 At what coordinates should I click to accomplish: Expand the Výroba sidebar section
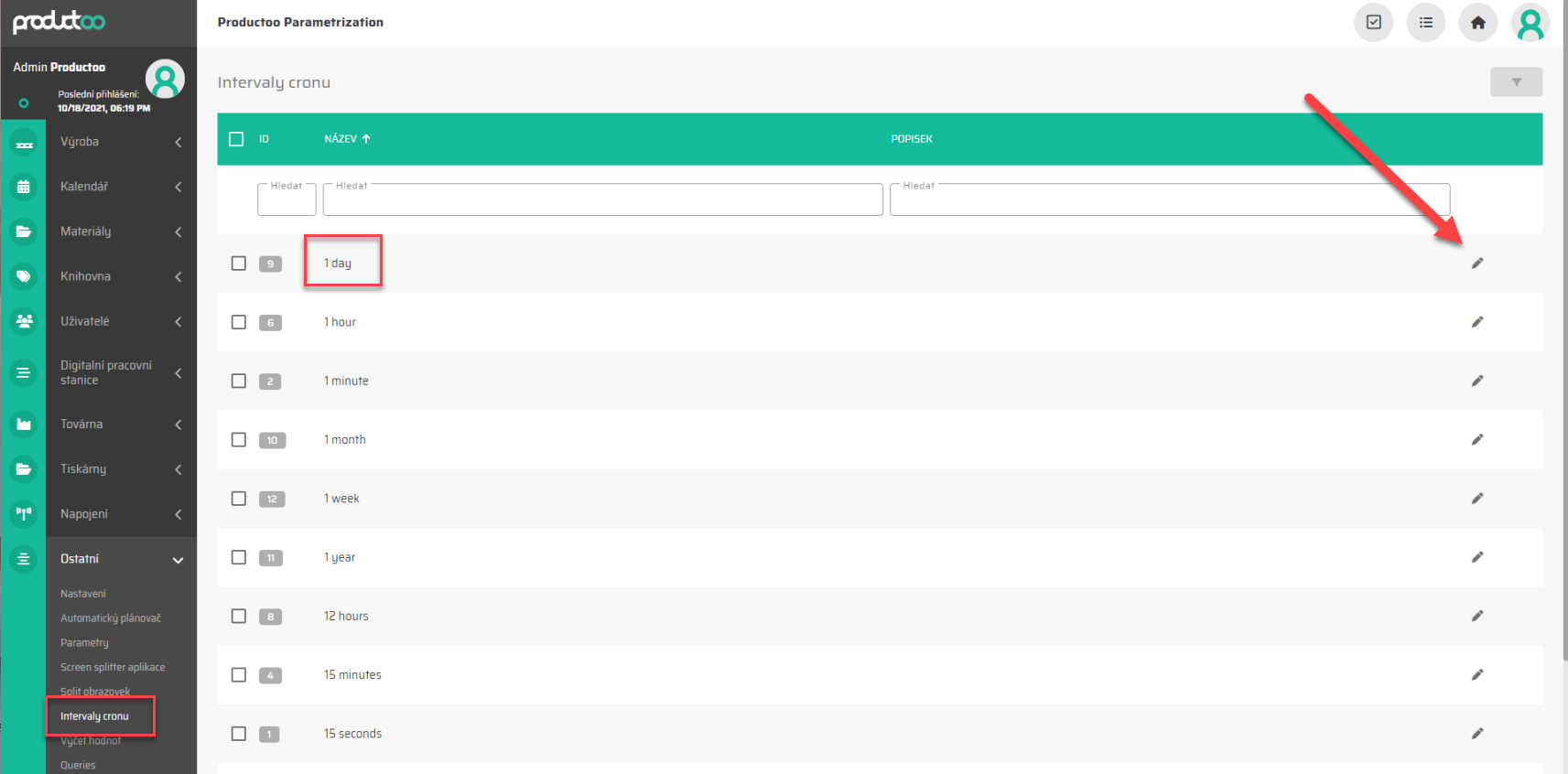(178, 142)
